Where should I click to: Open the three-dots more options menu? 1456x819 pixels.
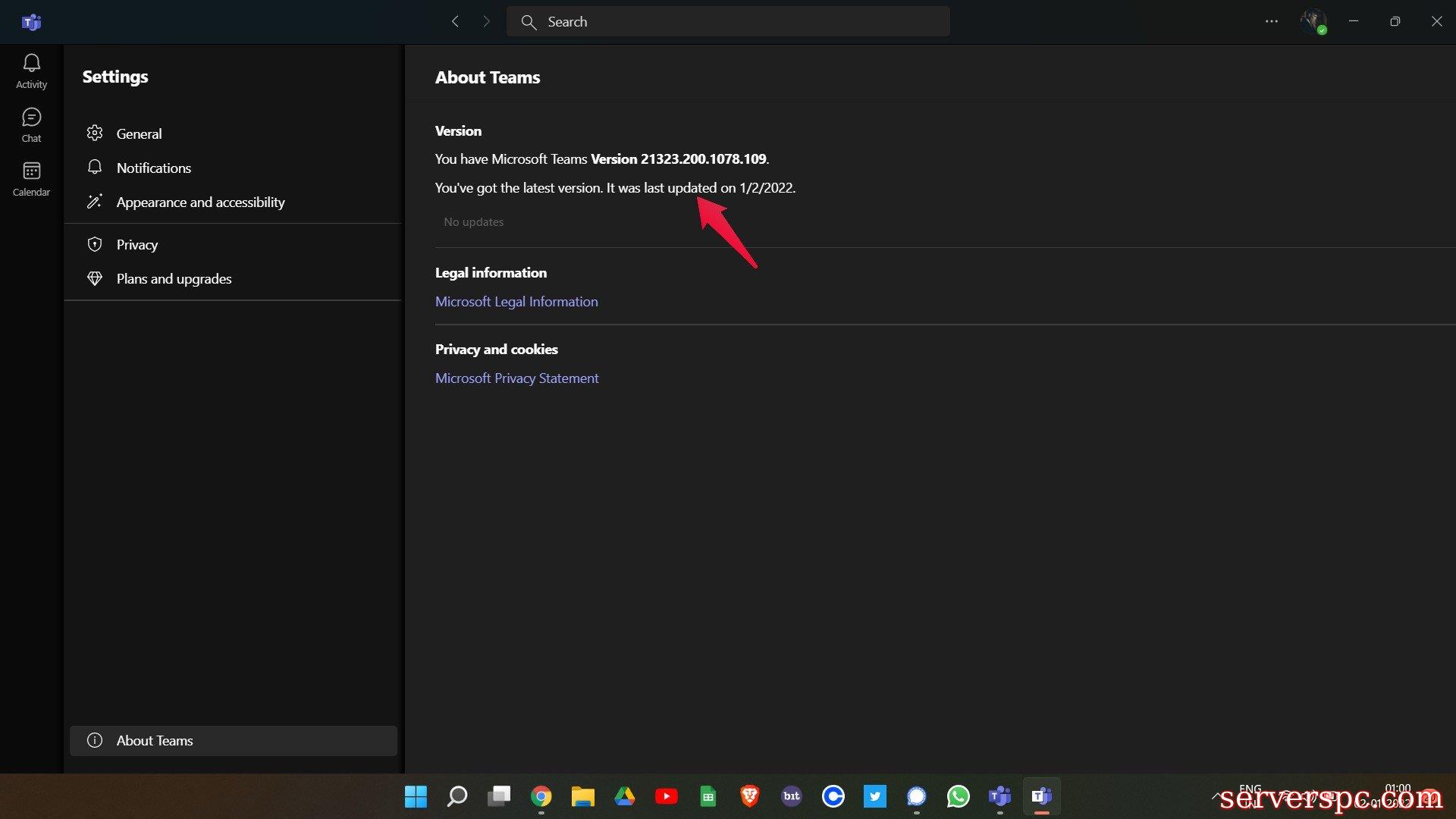(x=1272, y=22)
